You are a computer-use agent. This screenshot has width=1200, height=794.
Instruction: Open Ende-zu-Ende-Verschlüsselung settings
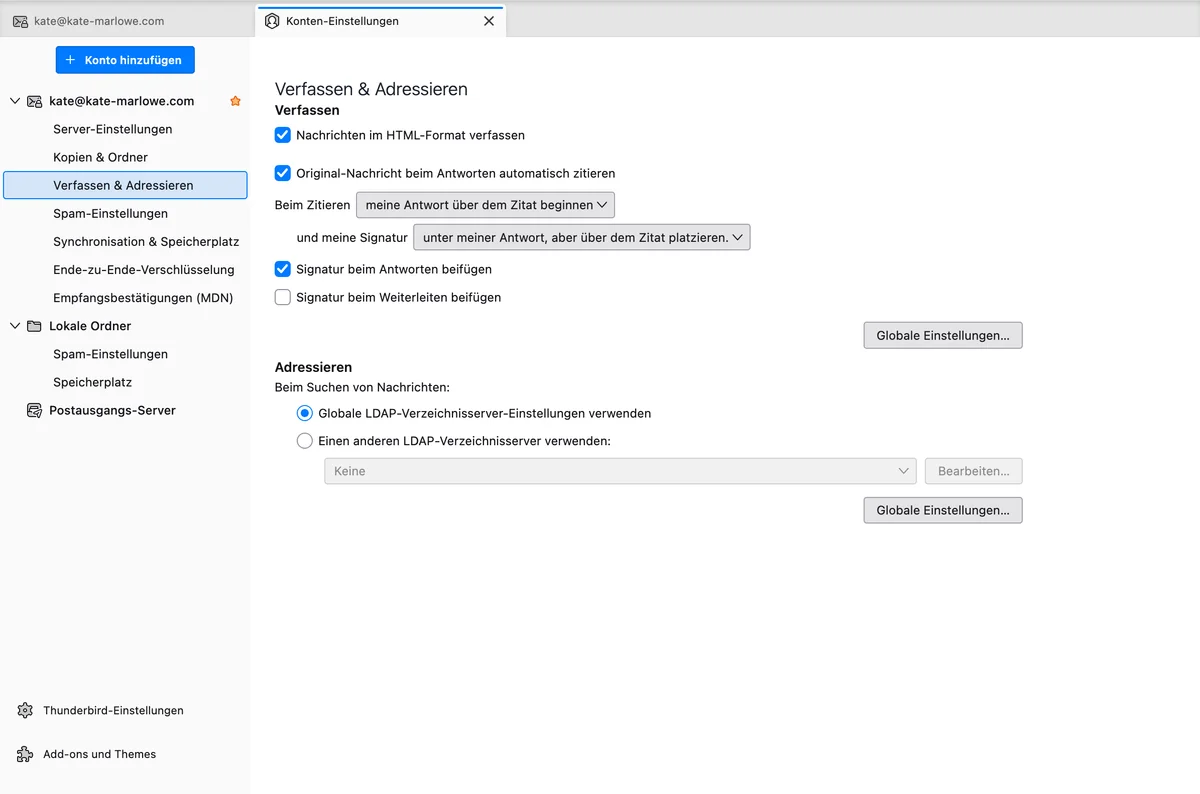pyautogui.click(x=144, y=269)
